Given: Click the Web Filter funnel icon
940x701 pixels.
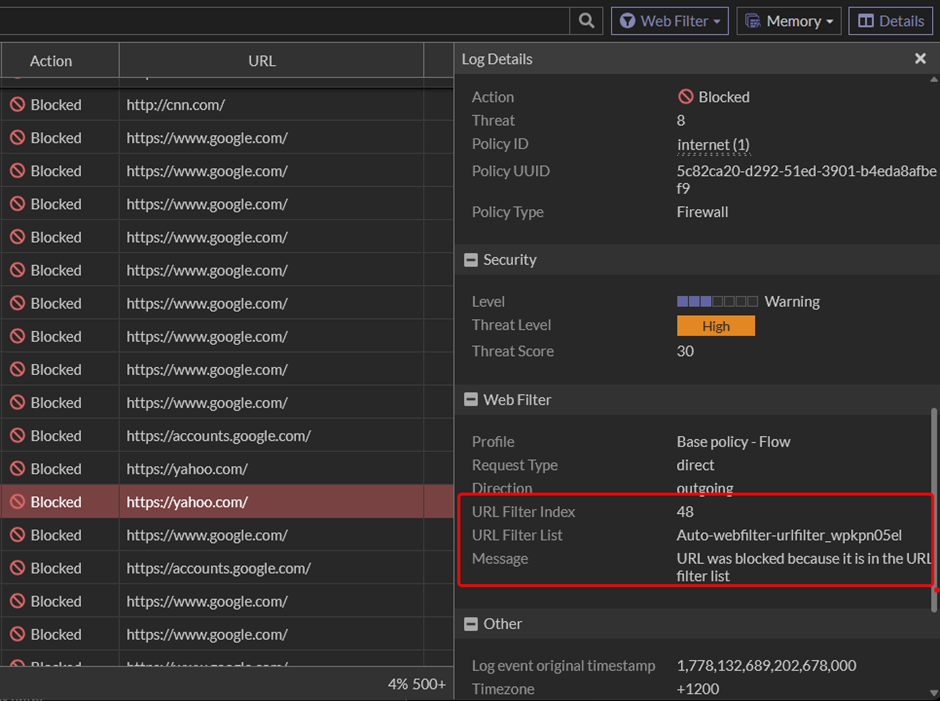Looking at the screenshot, I should [x=627, y=21].
